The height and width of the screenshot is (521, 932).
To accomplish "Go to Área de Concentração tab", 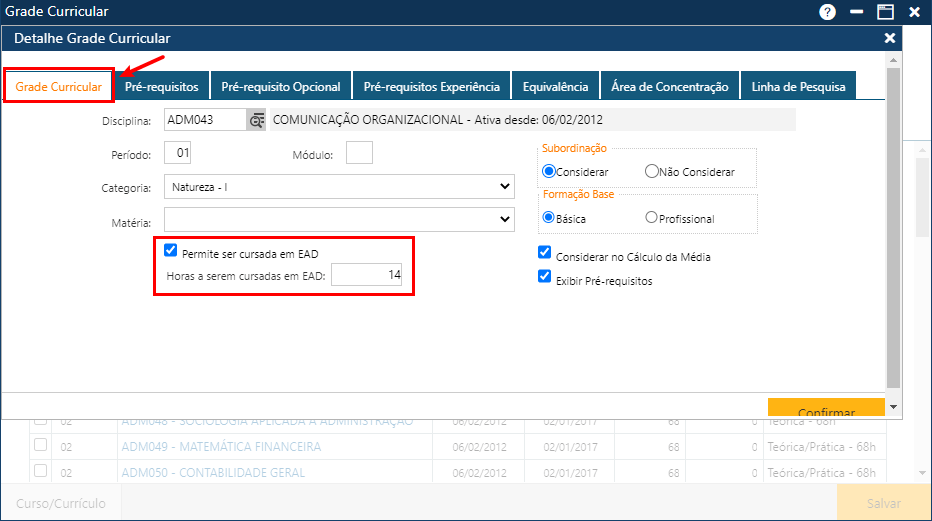I will [669, 87].
